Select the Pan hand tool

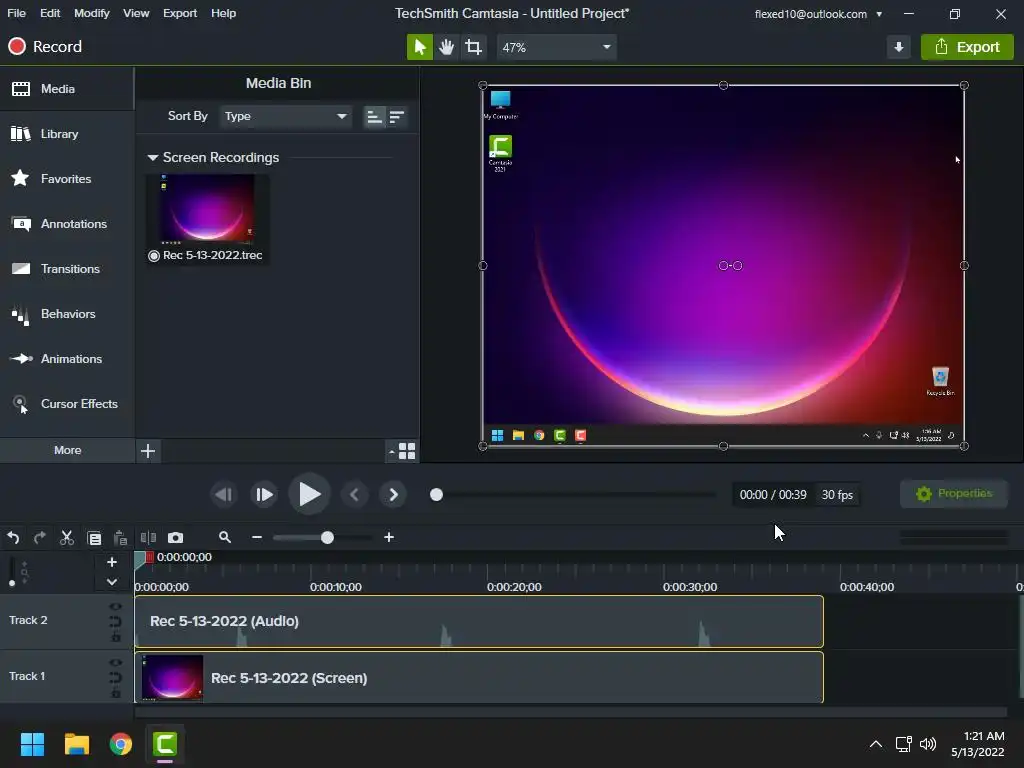[447, 47]
